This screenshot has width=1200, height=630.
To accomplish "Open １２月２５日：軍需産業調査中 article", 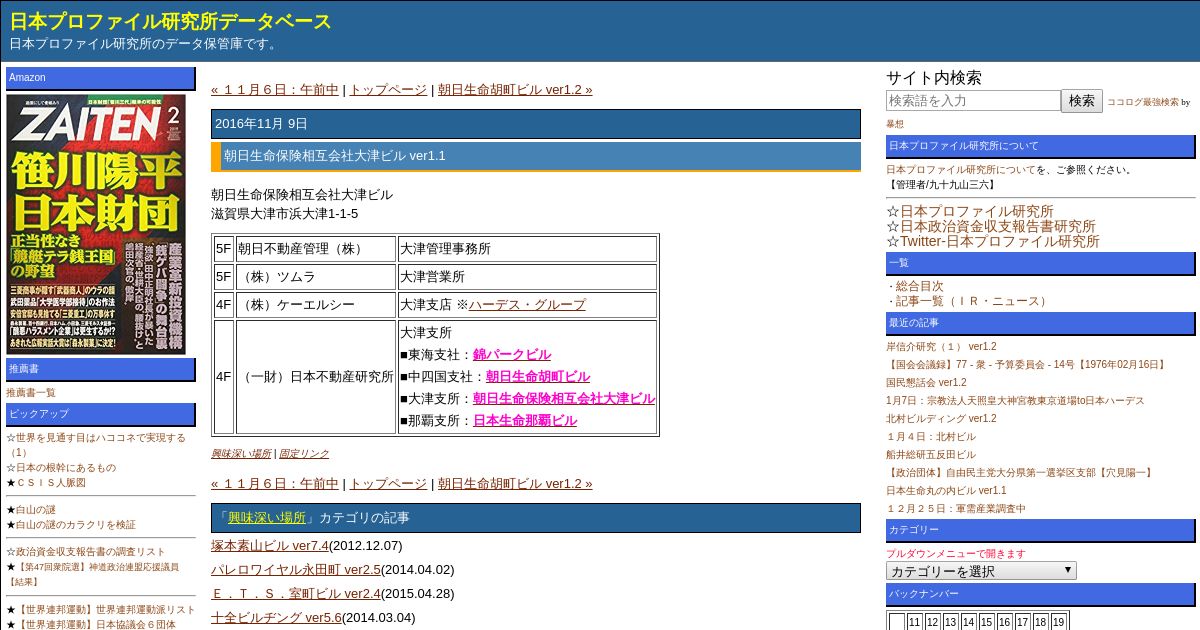I will (x=956, y=508).
